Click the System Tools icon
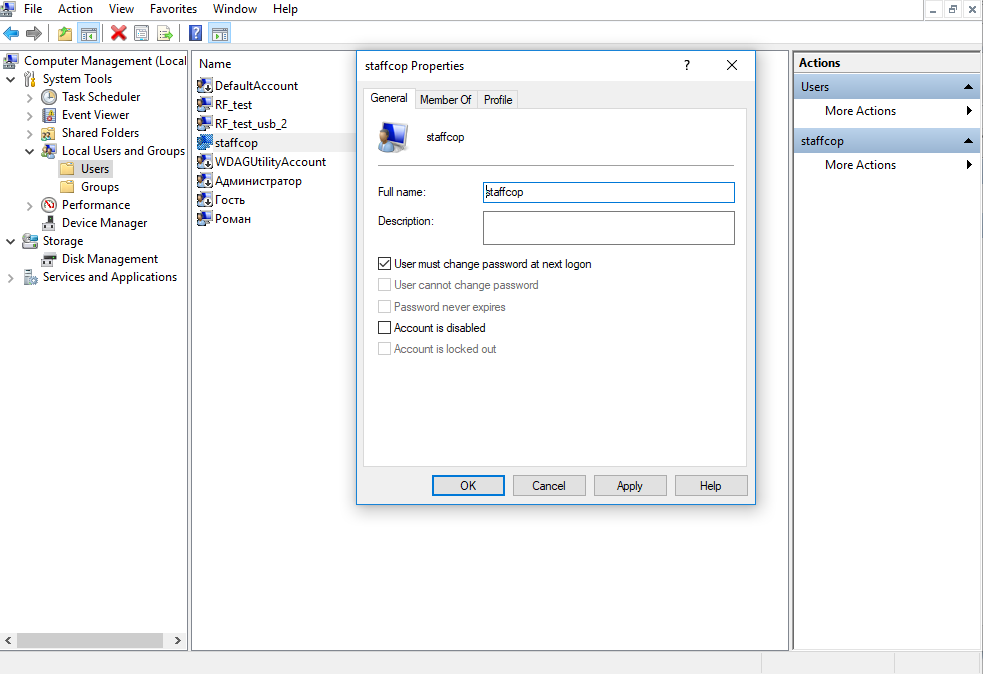 (x=30, y=79)
